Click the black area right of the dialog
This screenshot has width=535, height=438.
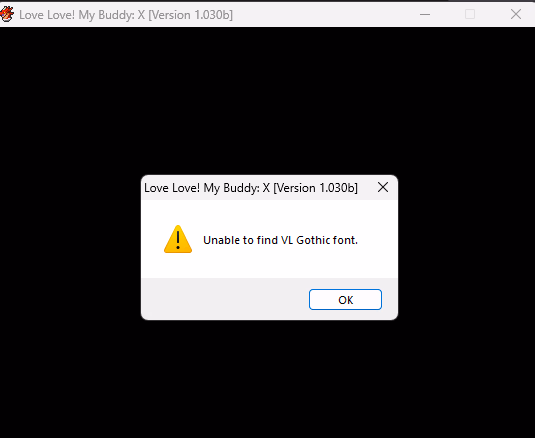[466, 247]
